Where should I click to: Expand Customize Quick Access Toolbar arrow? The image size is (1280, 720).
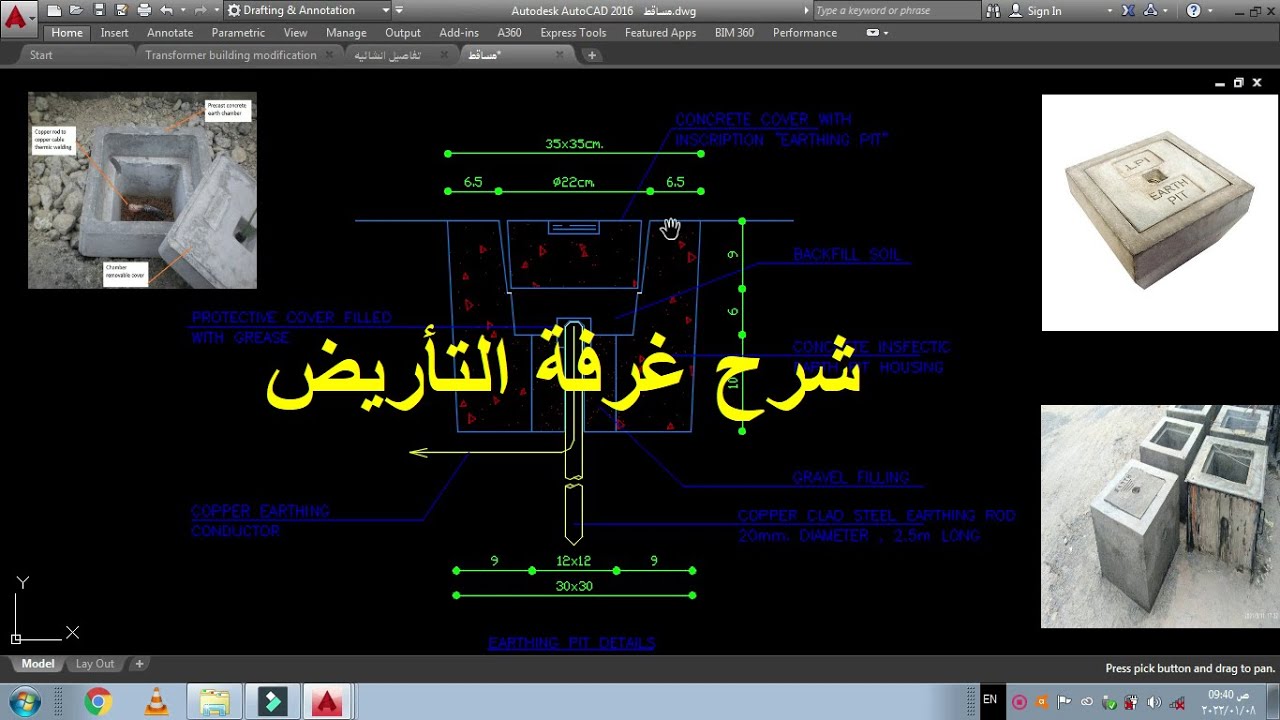[400, 10]
